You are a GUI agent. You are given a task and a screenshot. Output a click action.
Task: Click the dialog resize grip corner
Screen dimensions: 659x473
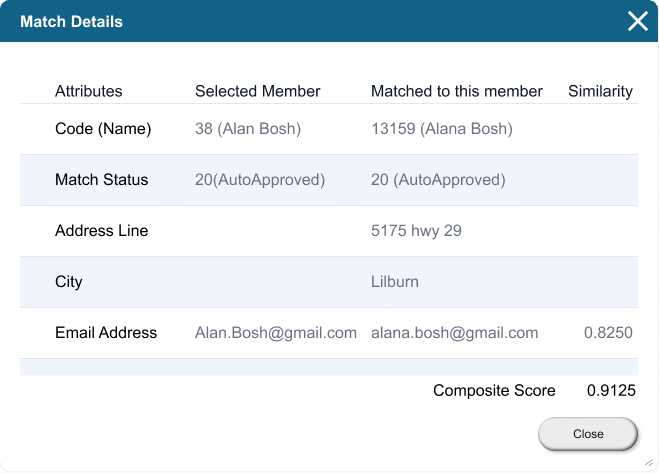coord(649,463)
